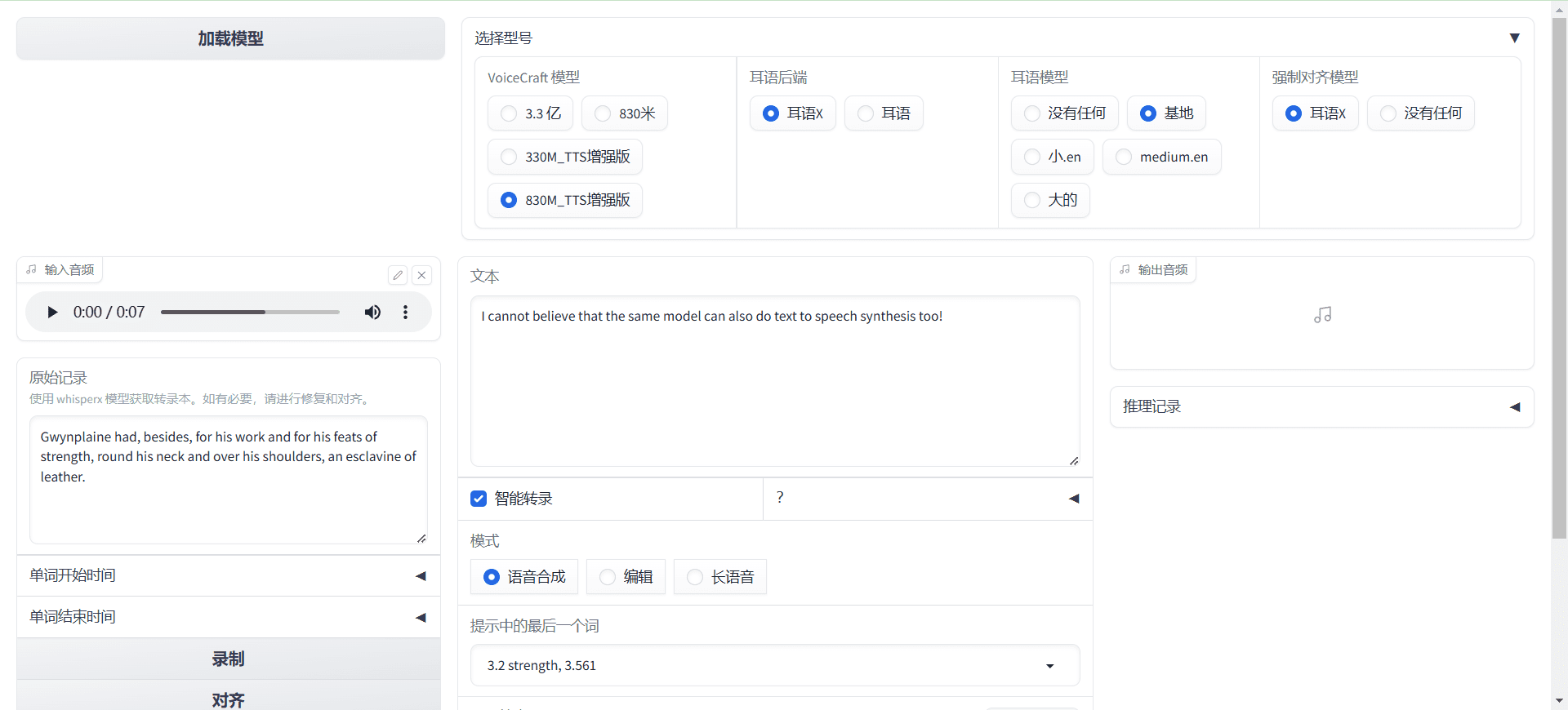The height and width of the screenshot is (710, 1568).
Task: Select medium.en whisper model
Action: click(1161, 157)
